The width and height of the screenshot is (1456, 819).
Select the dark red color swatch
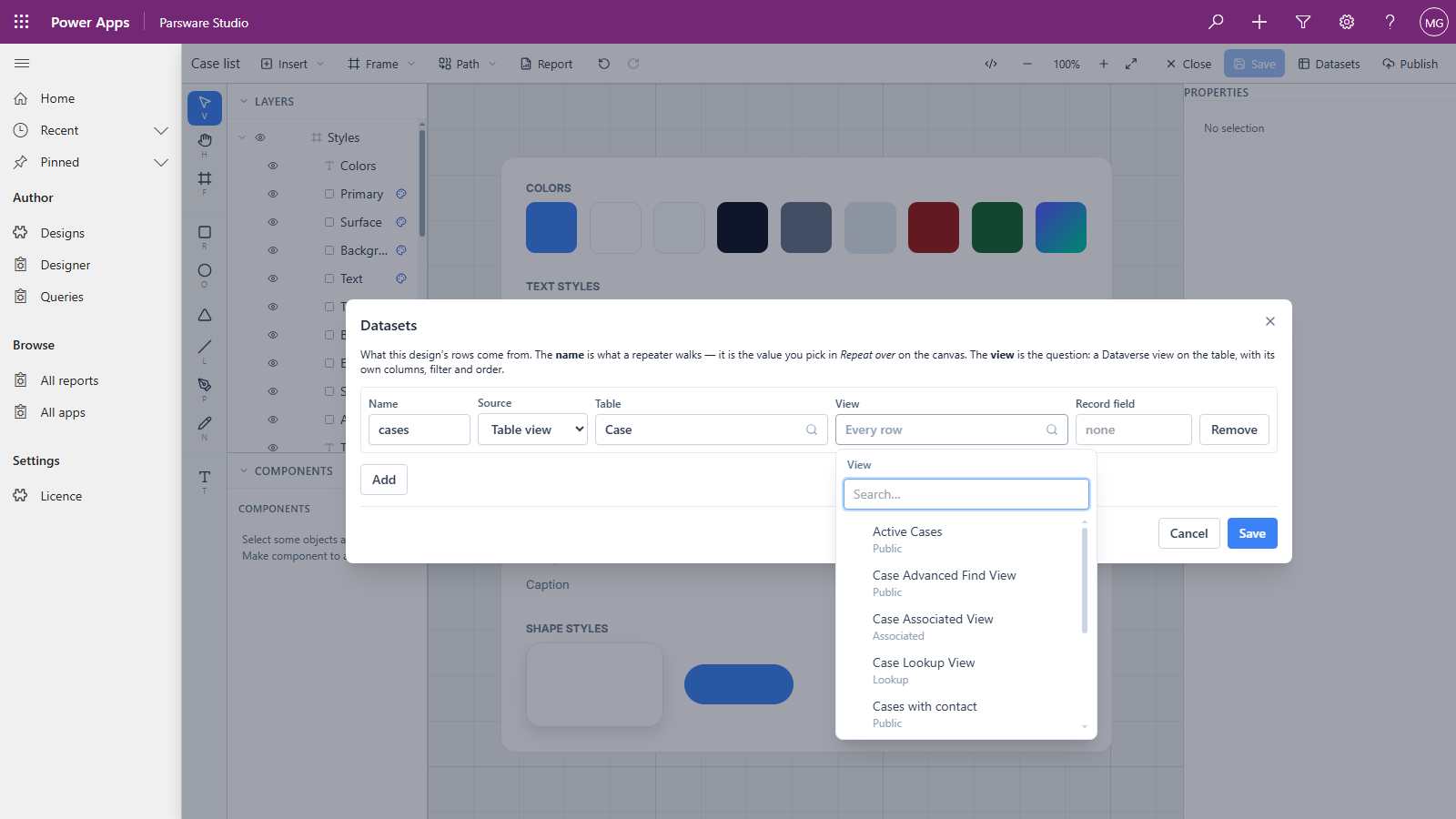pos(934,227)
